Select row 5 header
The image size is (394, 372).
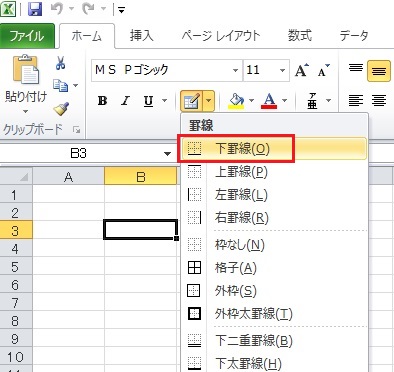(16, 266)
